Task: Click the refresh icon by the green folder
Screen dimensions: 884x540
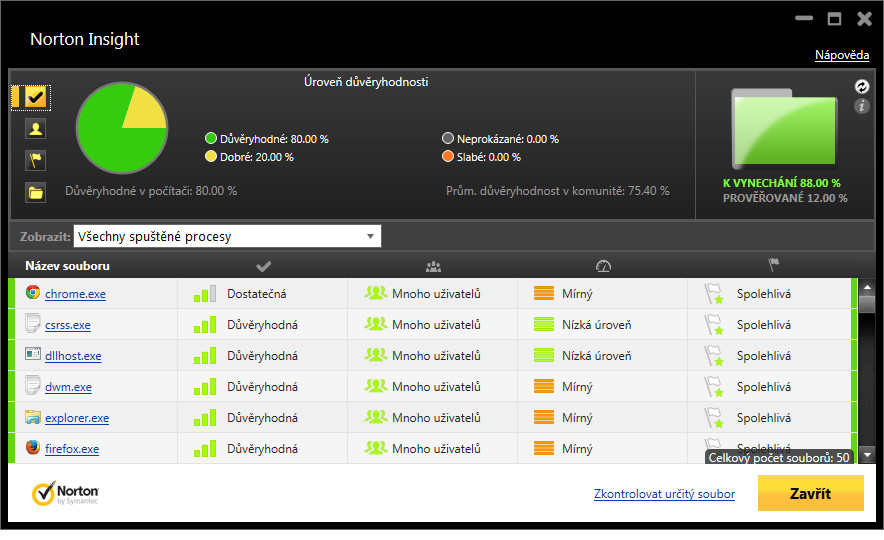Action: pos(861,86)
